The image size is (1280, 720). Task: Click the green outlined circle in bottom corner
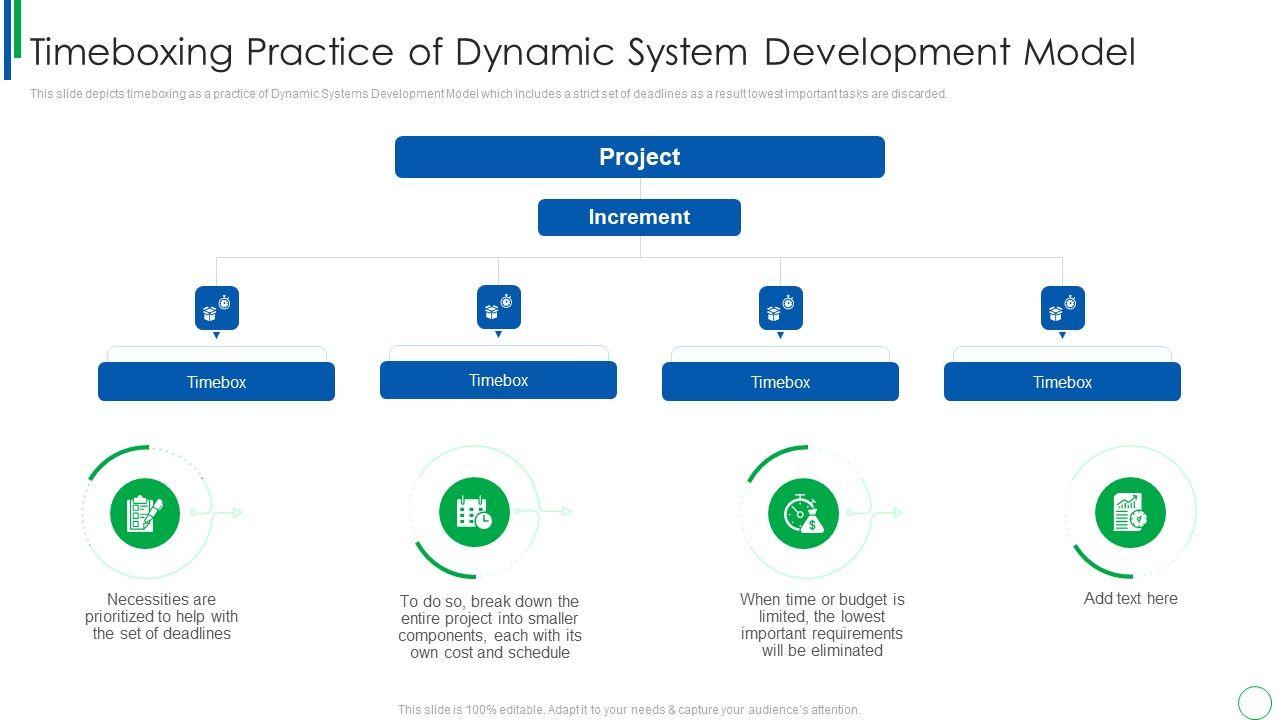(1254, 702)
